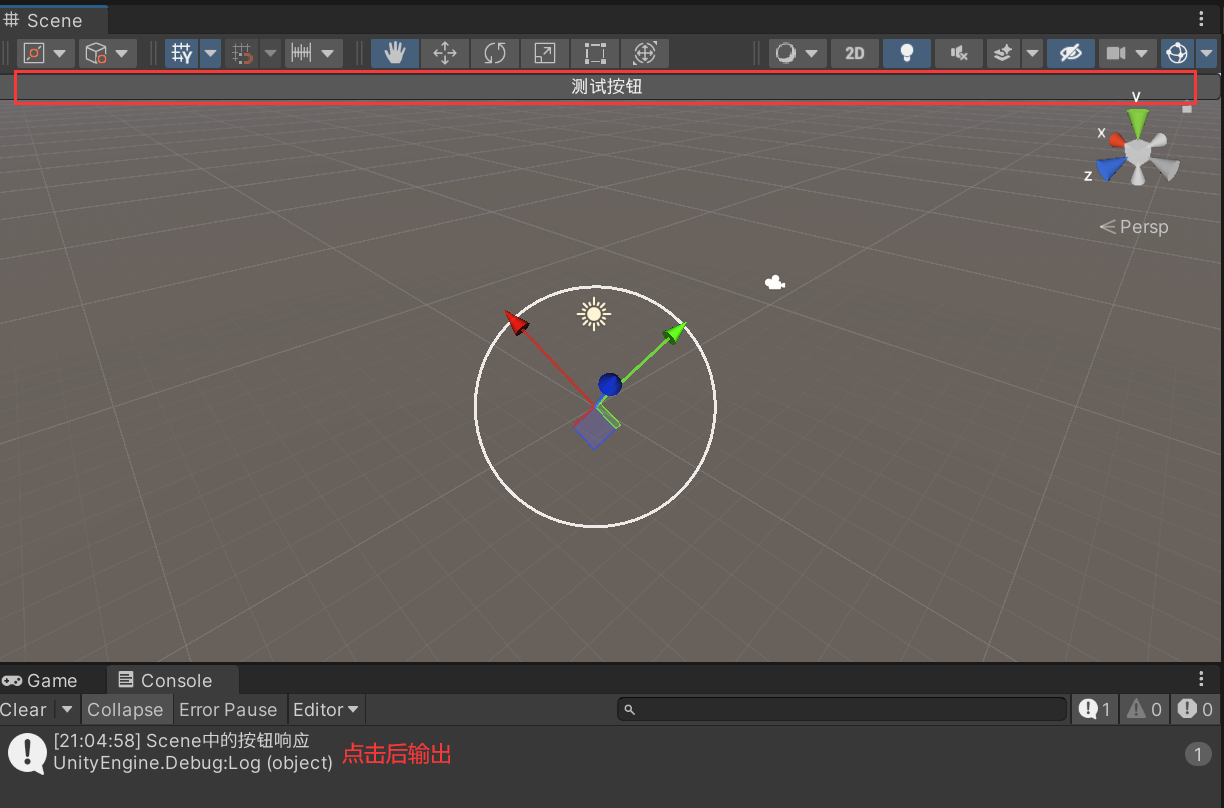Click the blue sphere at gizmo center
1224x808 pixels.
pyautogui.click(x=610, y=384)
